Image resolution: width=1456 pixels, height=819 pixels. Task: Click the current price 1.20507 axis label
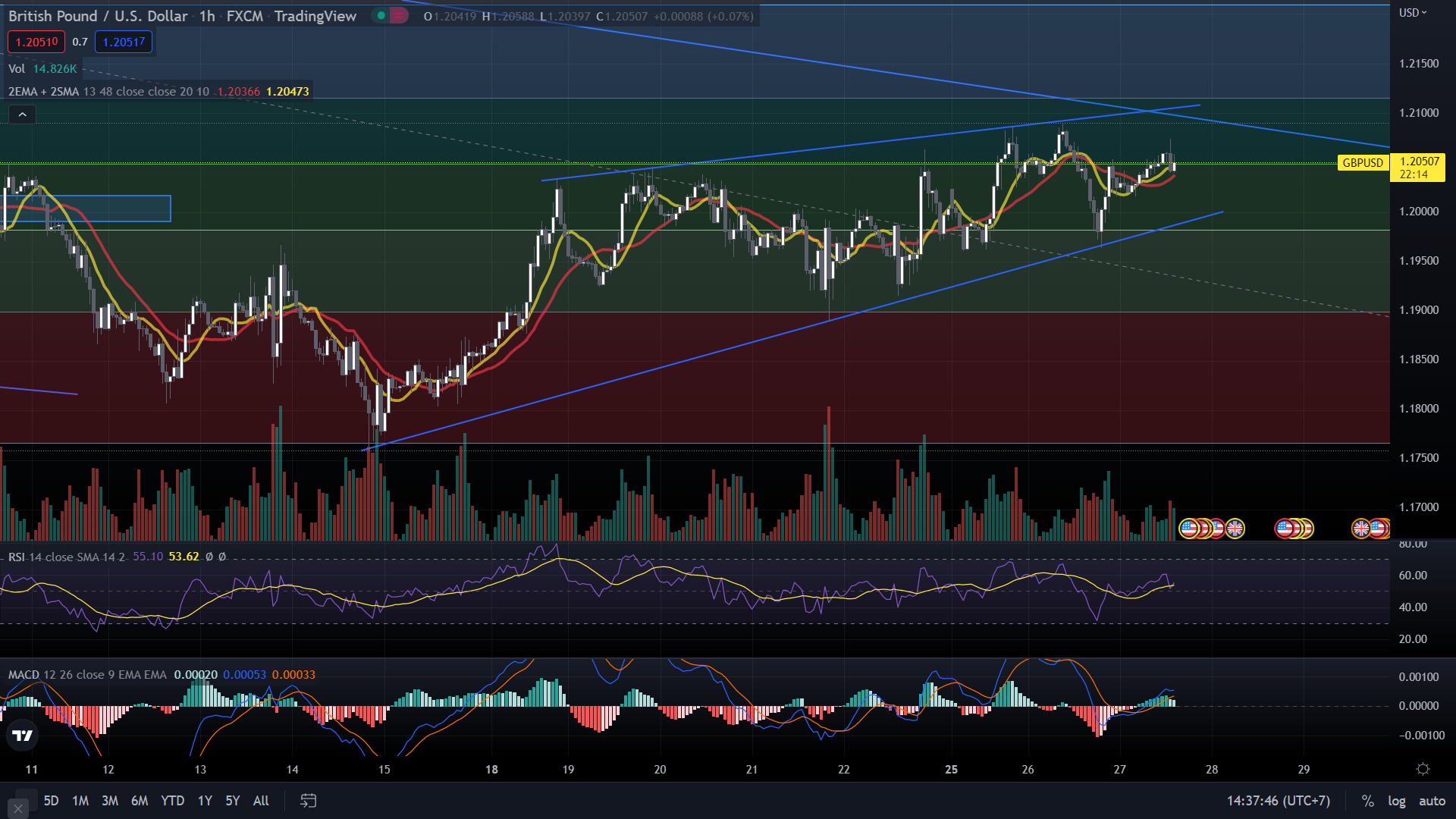pyautogui.click(x=1419, y=167)
